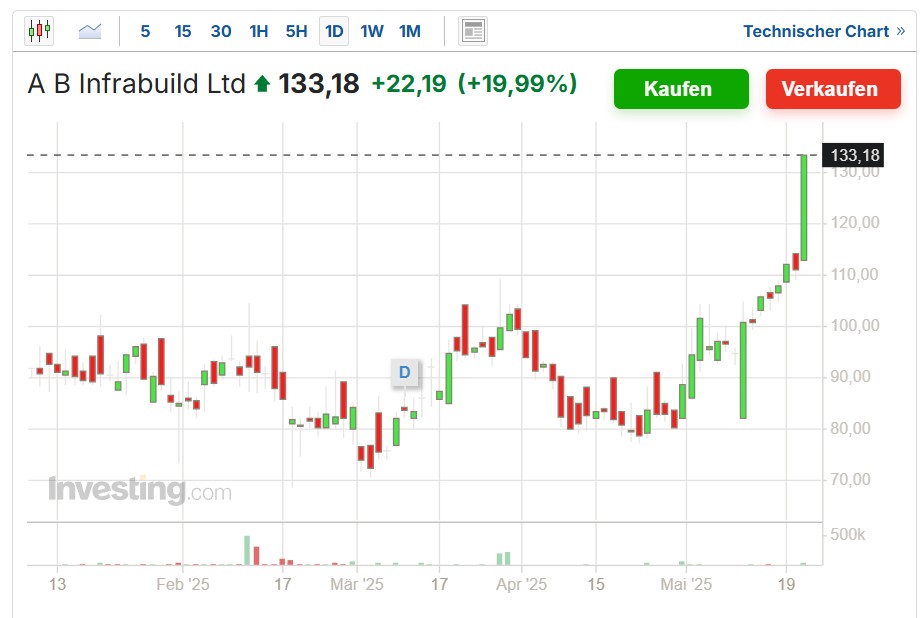This screenshot has height=618, width=924.
Task: Switch to the area chart type icon
Action: [x=90, y=31]
